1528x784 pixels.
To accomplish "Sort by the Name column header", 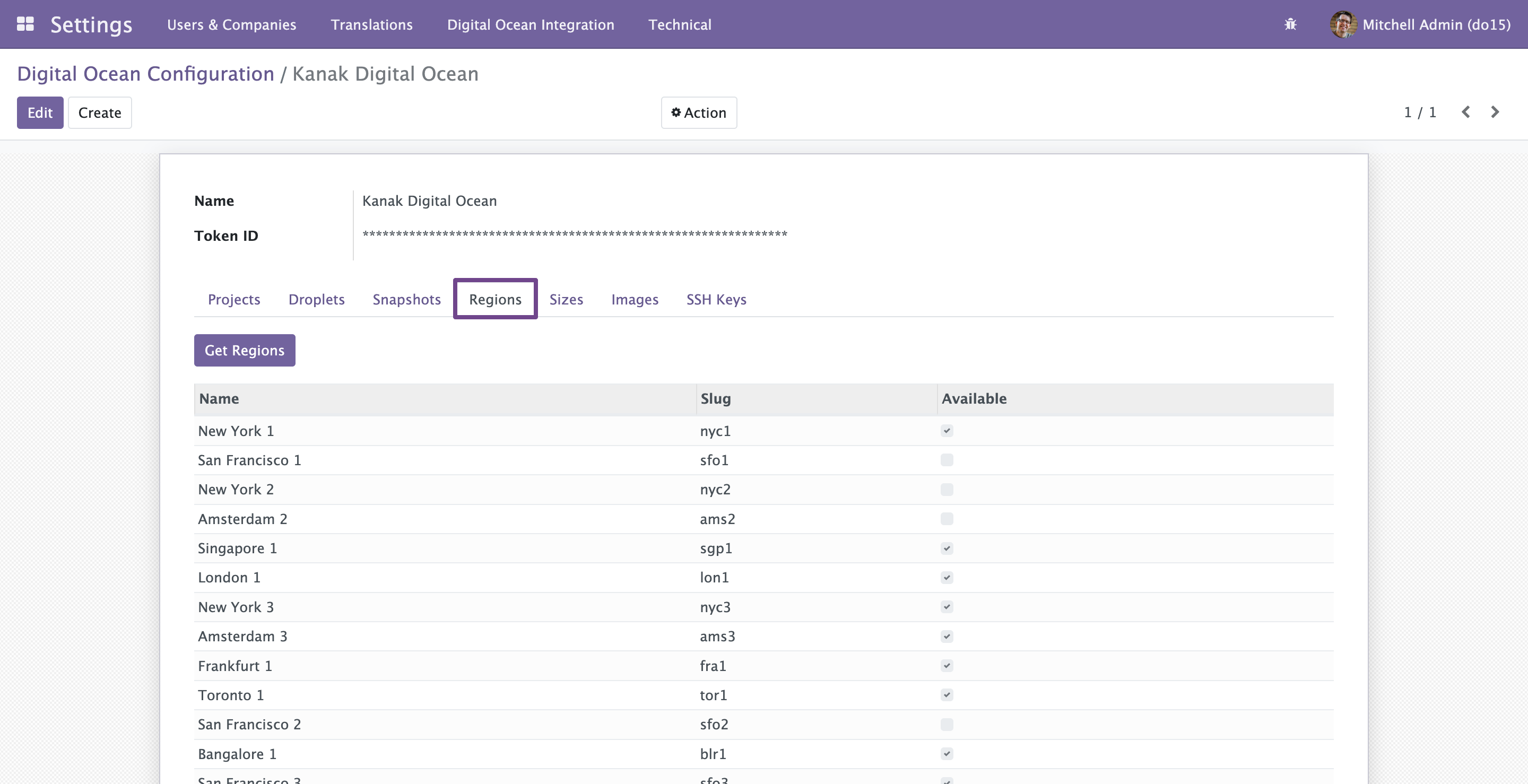I will click(445, 399).
